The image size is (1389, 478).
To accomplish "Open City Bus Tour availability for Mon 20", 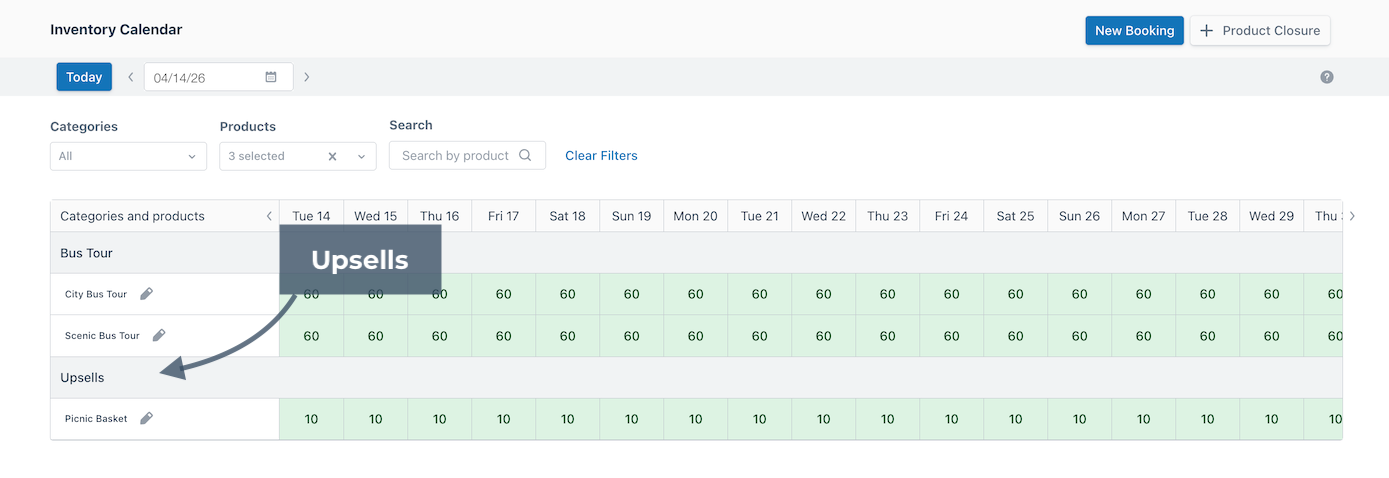I will pos(695,294).
